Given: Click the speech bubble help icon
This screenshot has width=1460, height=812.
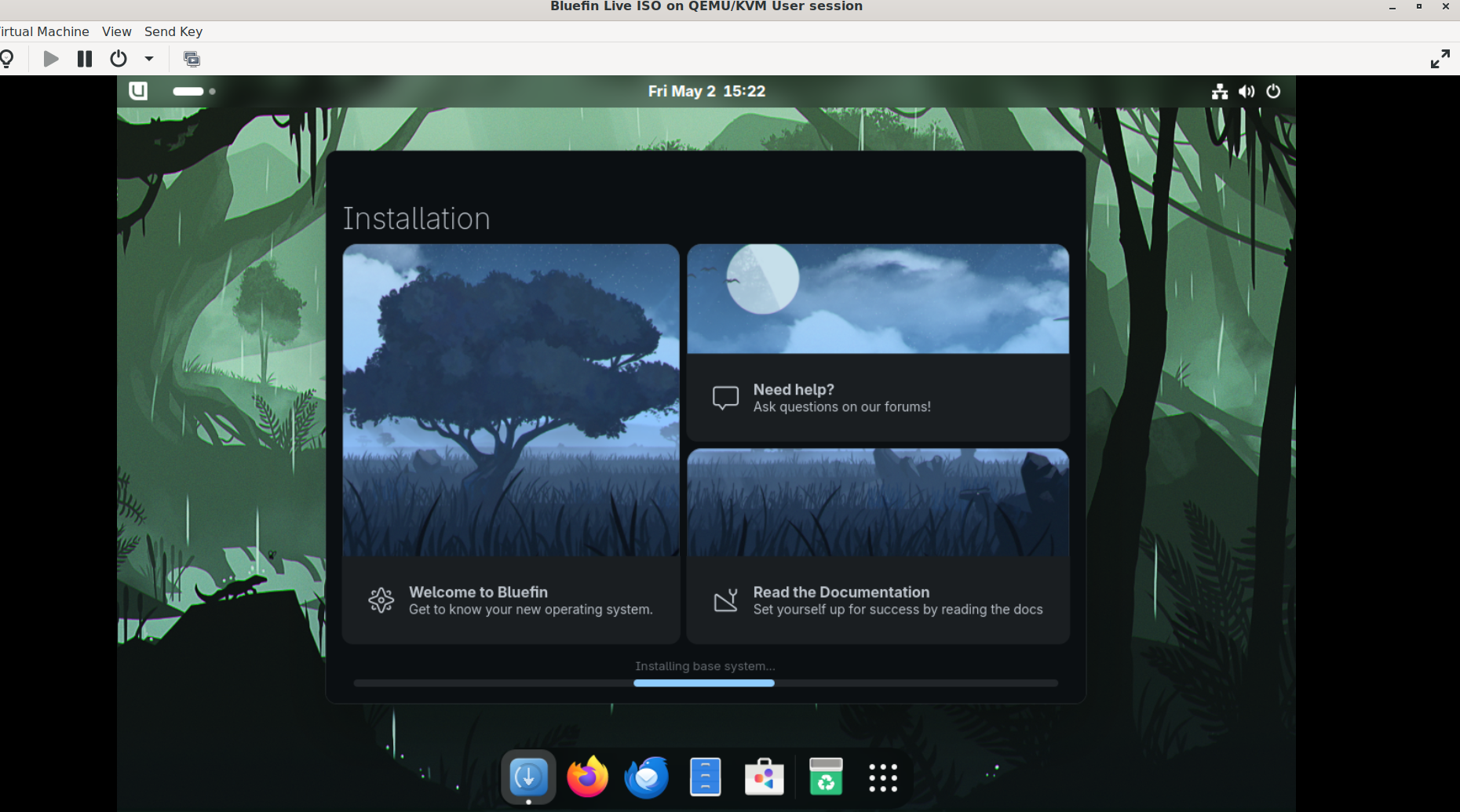Looking at the screenshot, I should coord(725,398).
